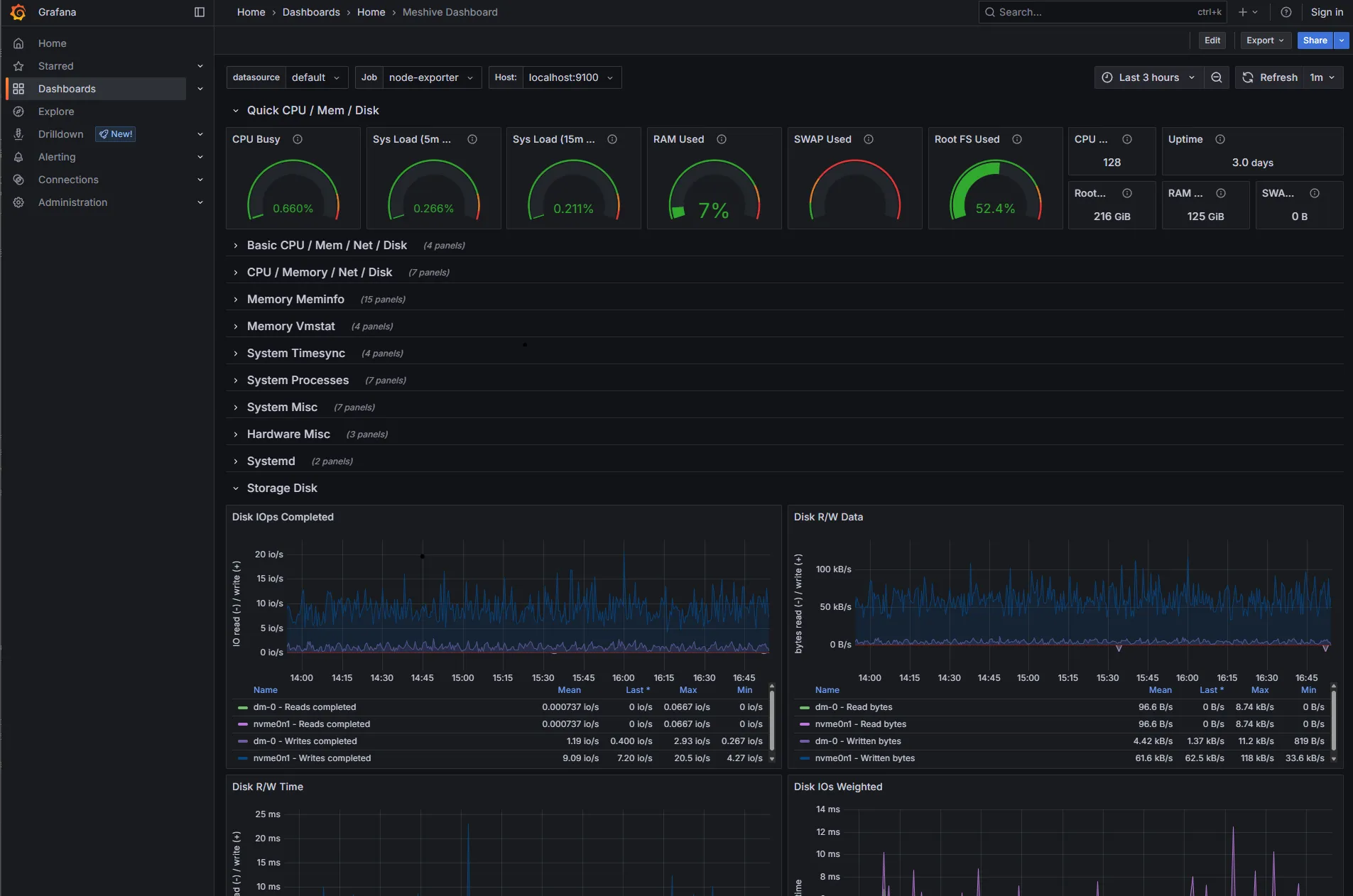Open the Share options arrow
This screenshot has width=1353, height=896.
pyautogui.click(x=1341, y=40)
